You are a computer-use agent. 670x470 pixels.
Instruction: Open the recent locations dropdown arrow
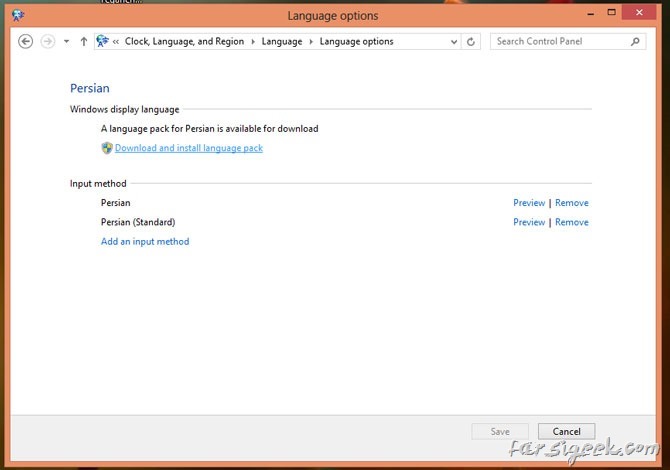pos(66,41)
